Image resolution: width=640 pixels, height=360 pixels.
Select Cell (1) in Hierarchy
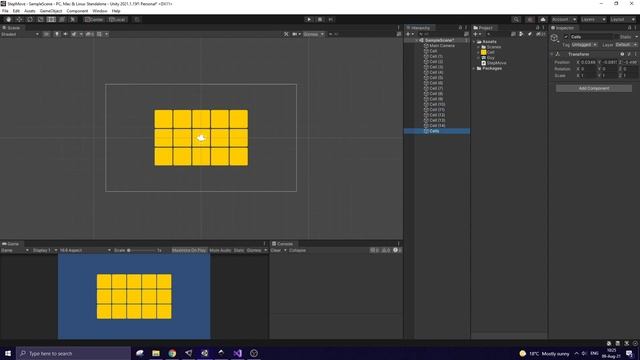point(436,56)
